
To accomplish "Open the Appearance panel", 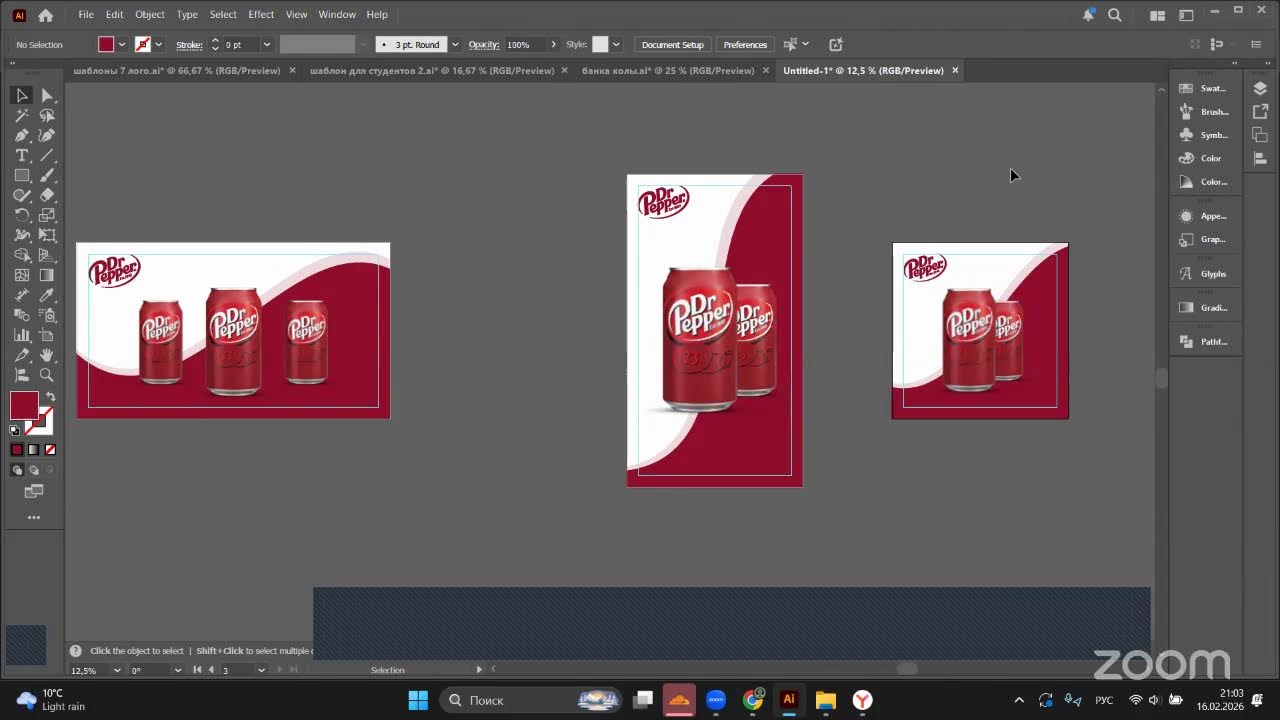I will tap(1204, 216).
